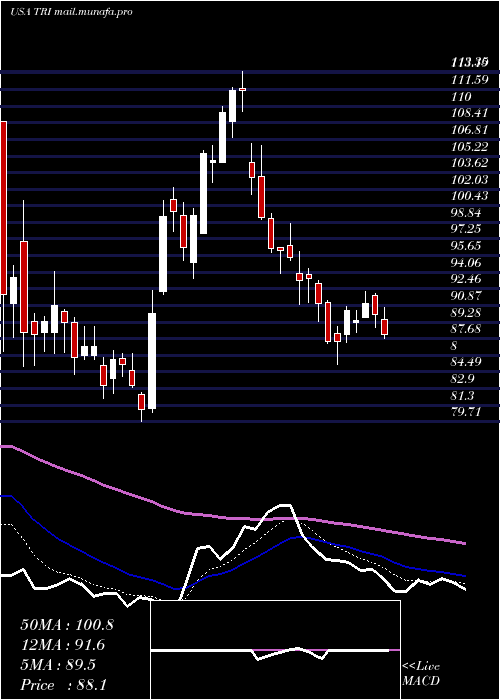Click the '<<Live MACD' label
The image size is (500, 700).
pos(421,674)
